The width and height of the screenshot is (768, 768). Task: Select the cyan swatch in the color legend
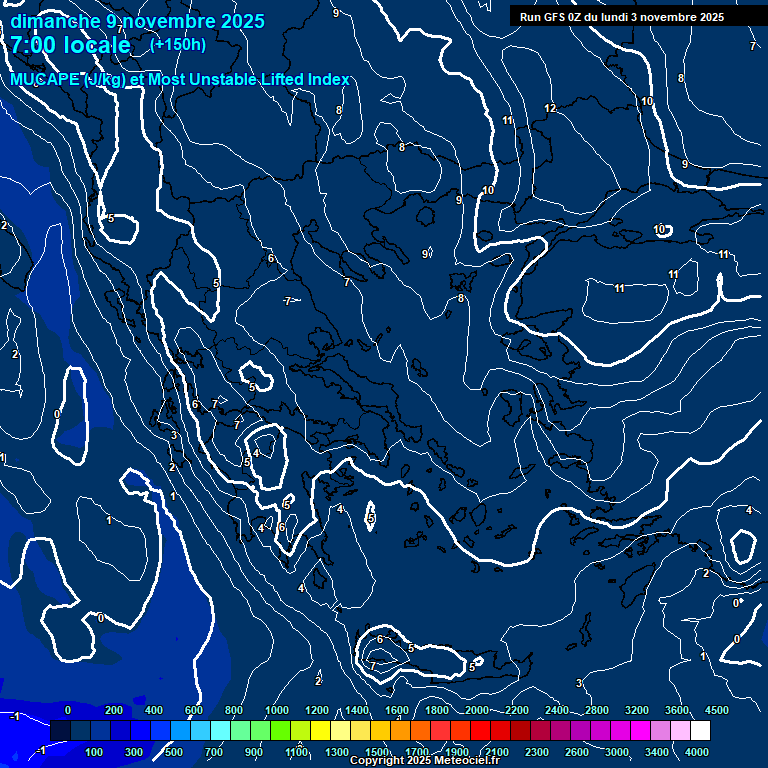pyautogui.click(x=220, y=730)
